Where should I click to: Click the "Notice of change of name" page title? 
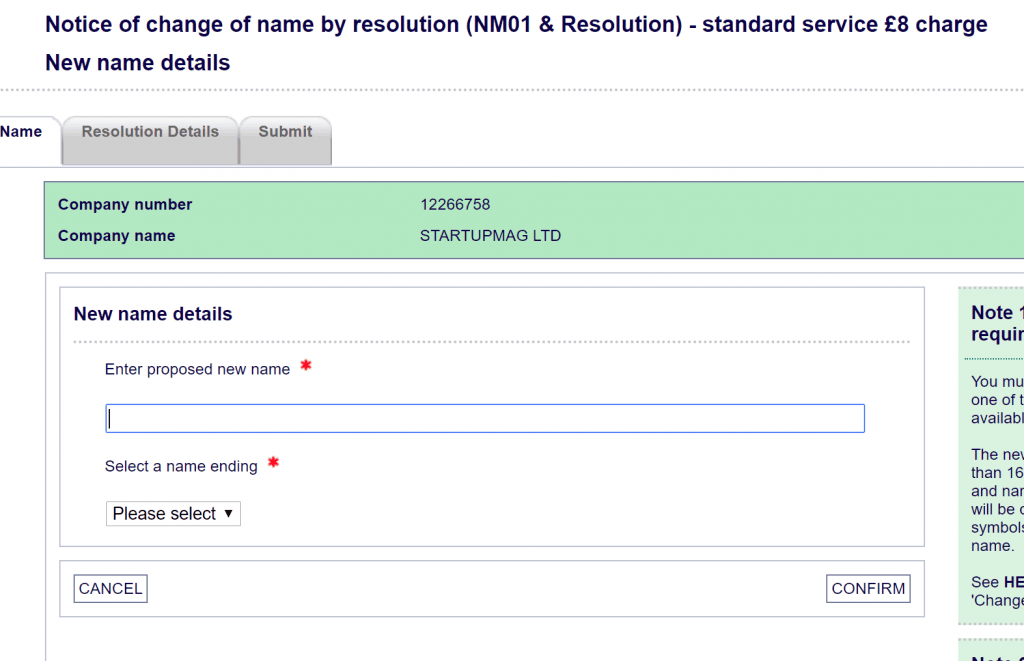coord(516,25)
